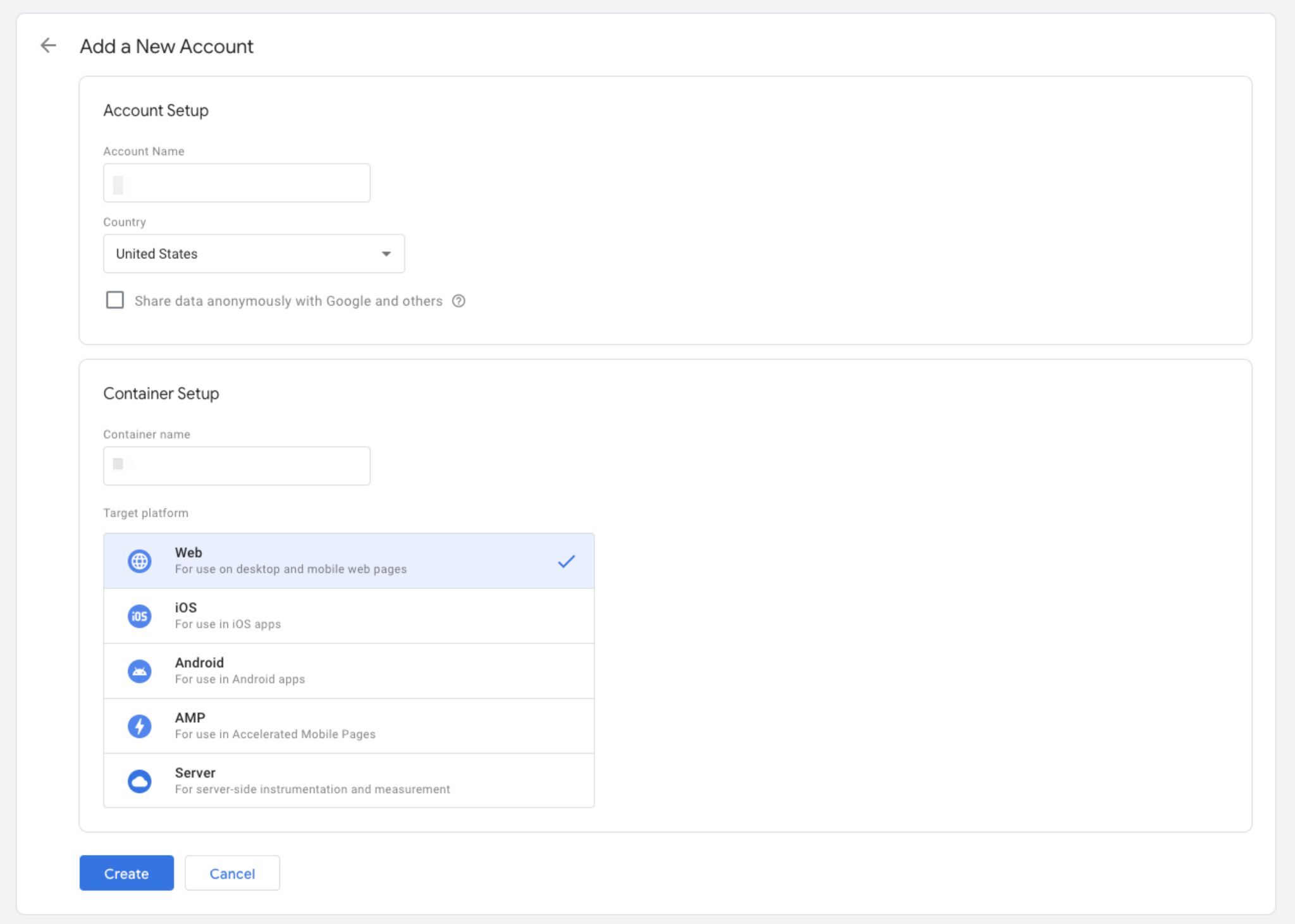Click the Share data anonymously label text
1295x924 pixels.
point(288,301)
